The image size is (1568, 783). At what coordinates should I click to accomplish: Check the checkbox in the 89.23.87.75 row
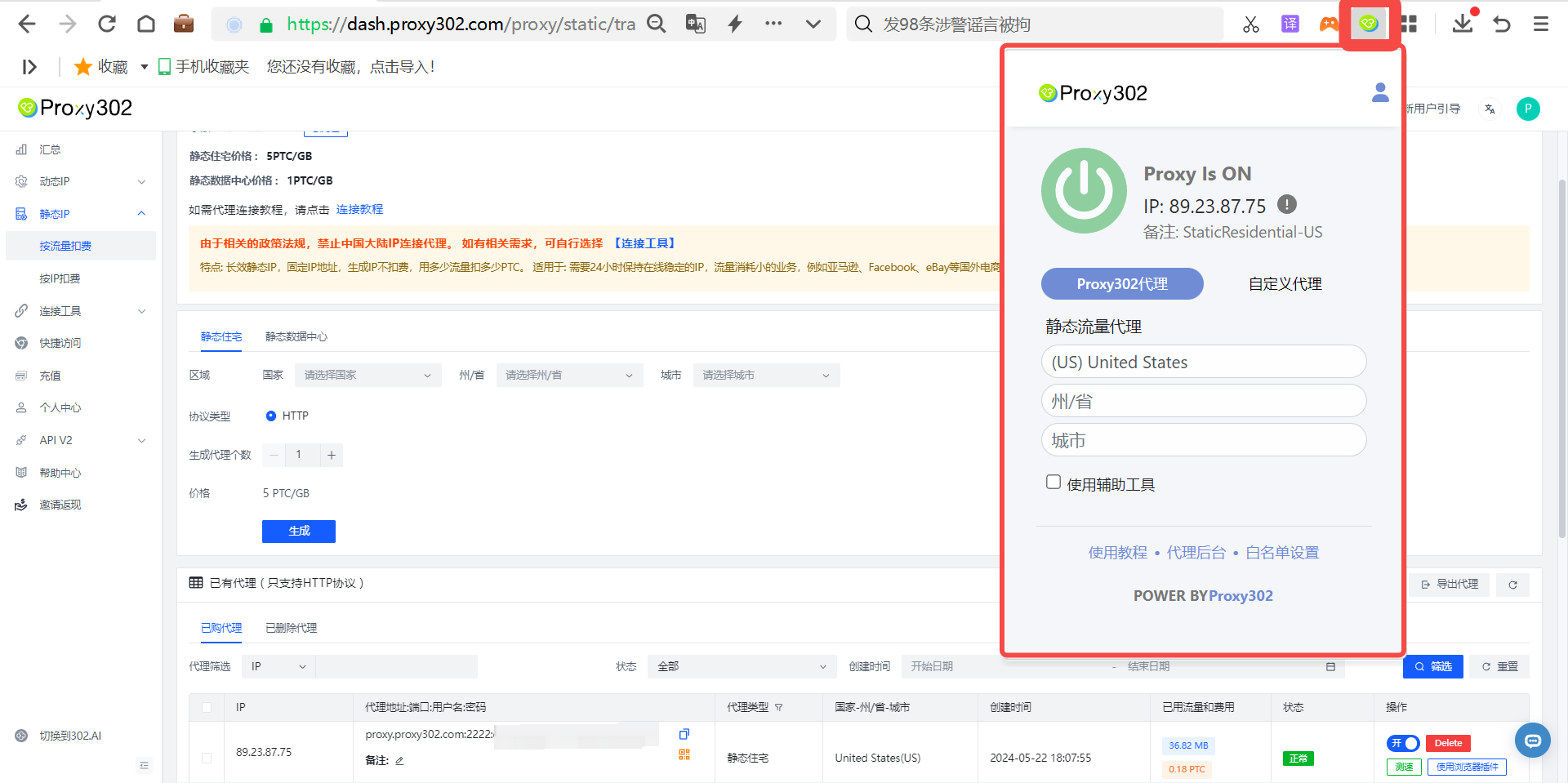[x=207, y=758]
